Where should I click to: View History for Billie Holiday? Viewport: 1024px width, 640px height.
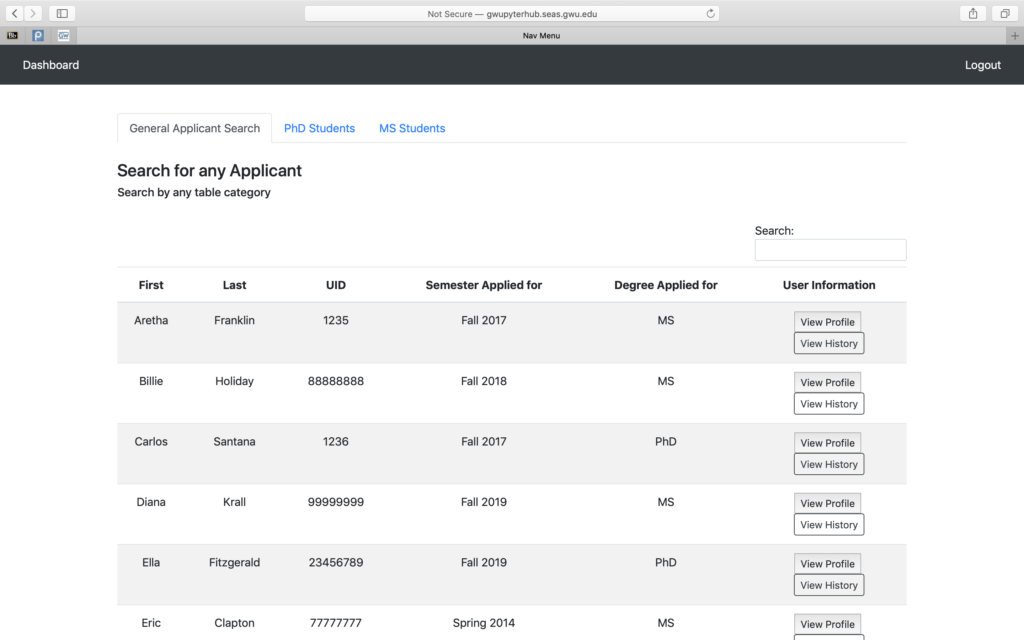click(x=828, y=404)
